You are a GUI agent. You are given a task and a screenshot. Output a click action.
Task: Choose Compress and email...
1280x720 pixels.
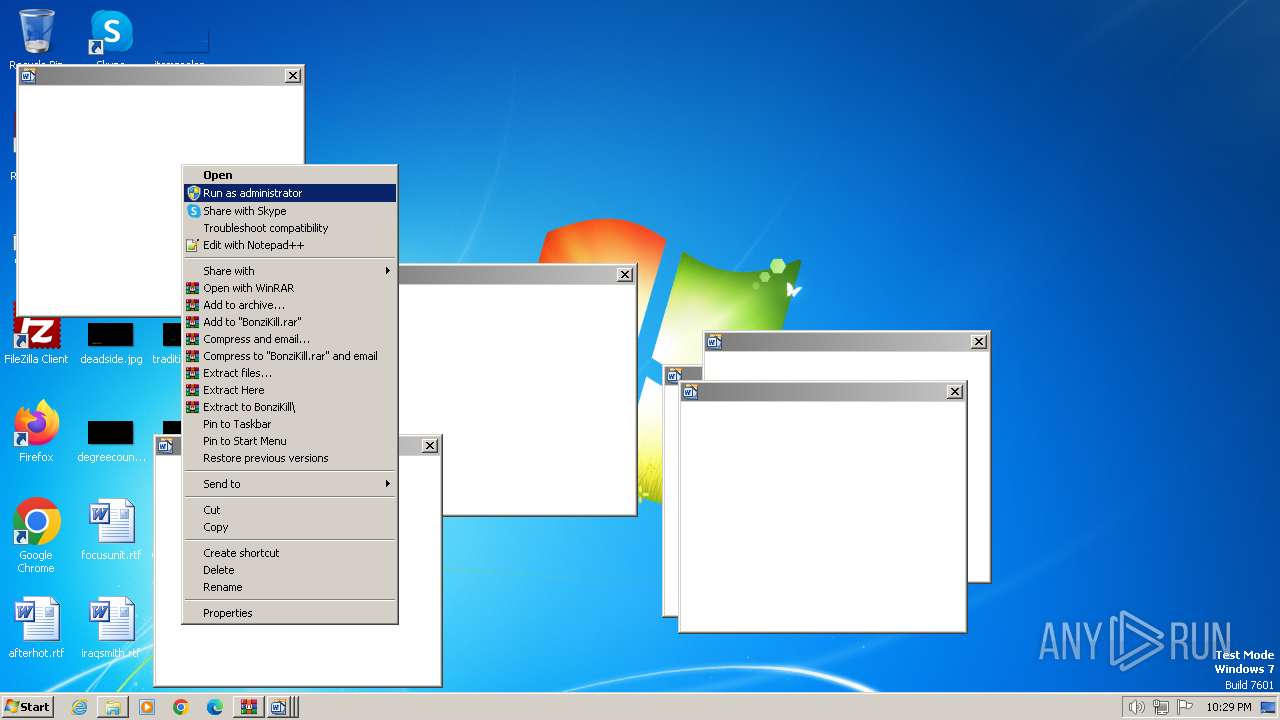point(290,339)
